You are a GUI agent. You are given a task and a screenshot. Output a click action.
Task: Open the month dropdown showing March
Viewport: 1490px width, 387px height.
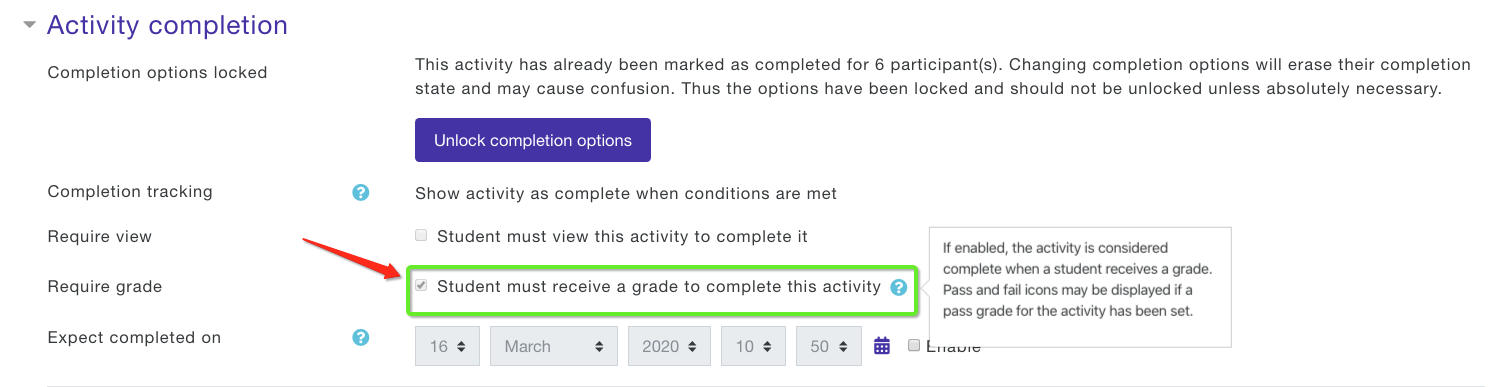[x=554, y=346]
